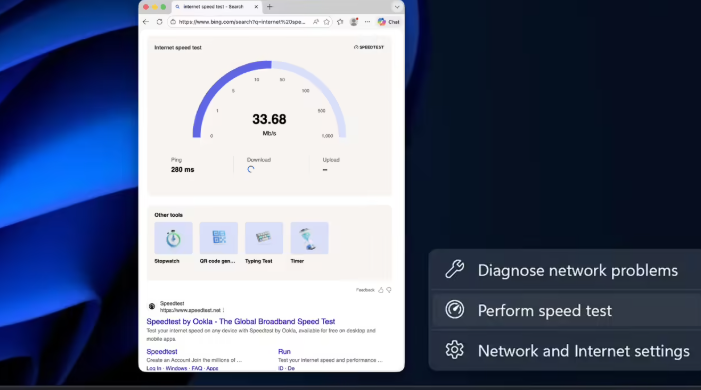701x390 pixels.
Task: Open 'Speedtest by Ookla' search result link
Action: coord(241,321)
